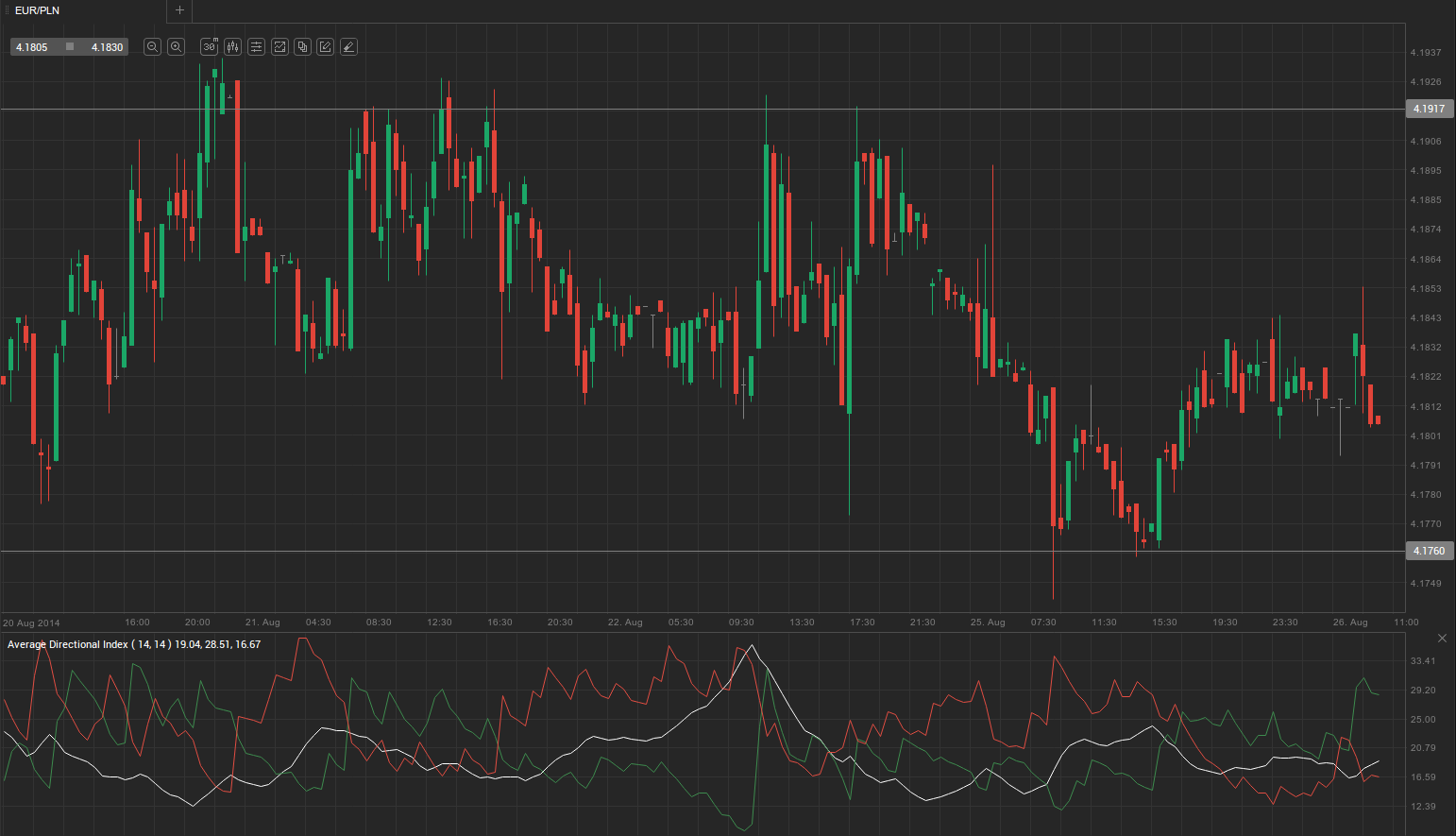Image resolution: width=1456 pixels, height=836 pixels.
Task: Click the Average Directional Index label
Action: pyautogui.click(x=68, y=644)
